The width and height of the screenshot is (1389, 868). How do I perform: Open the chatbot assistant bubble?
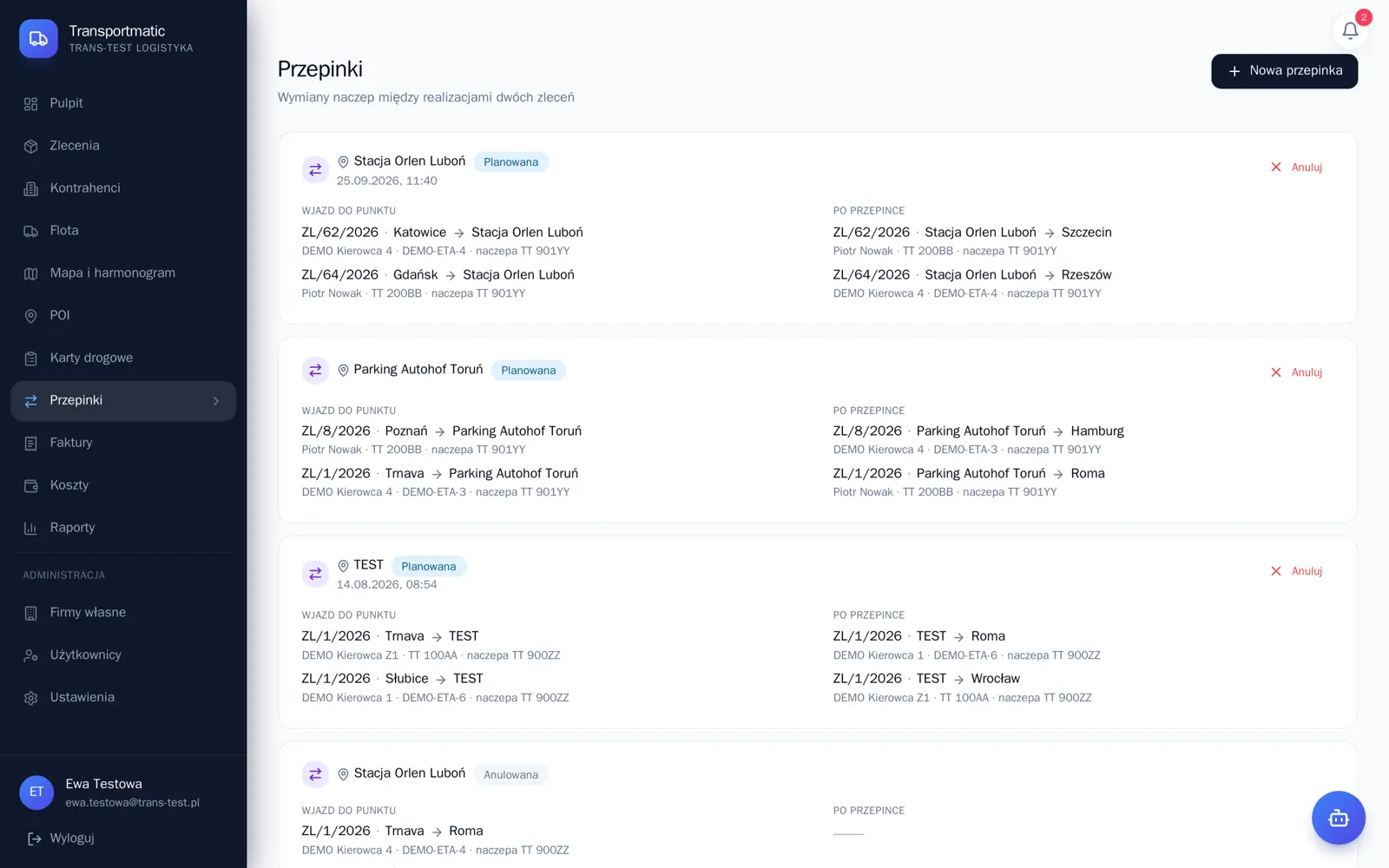[1338, 818]
